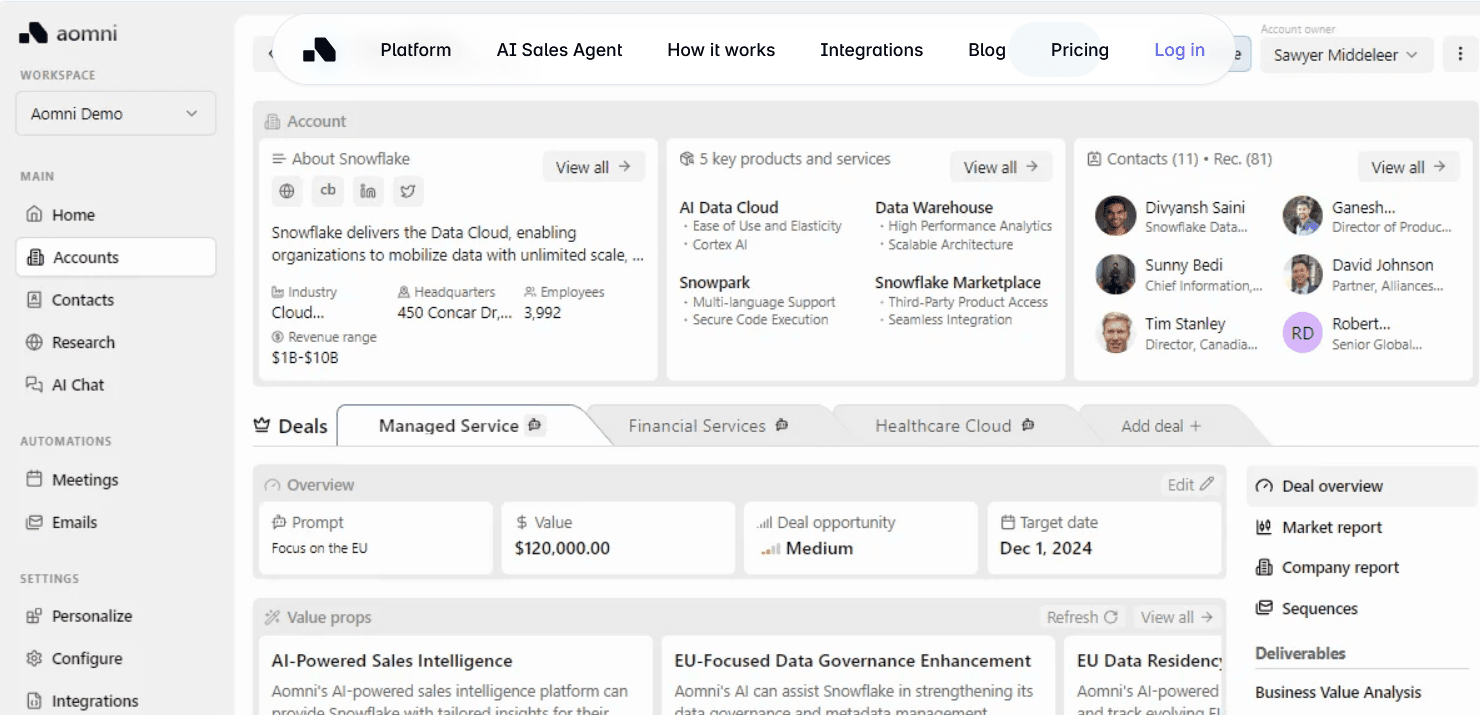The height and width of the screenshot is (715, 1480).
Task: Click the Twitter bird icon
Action: (407, 191)
